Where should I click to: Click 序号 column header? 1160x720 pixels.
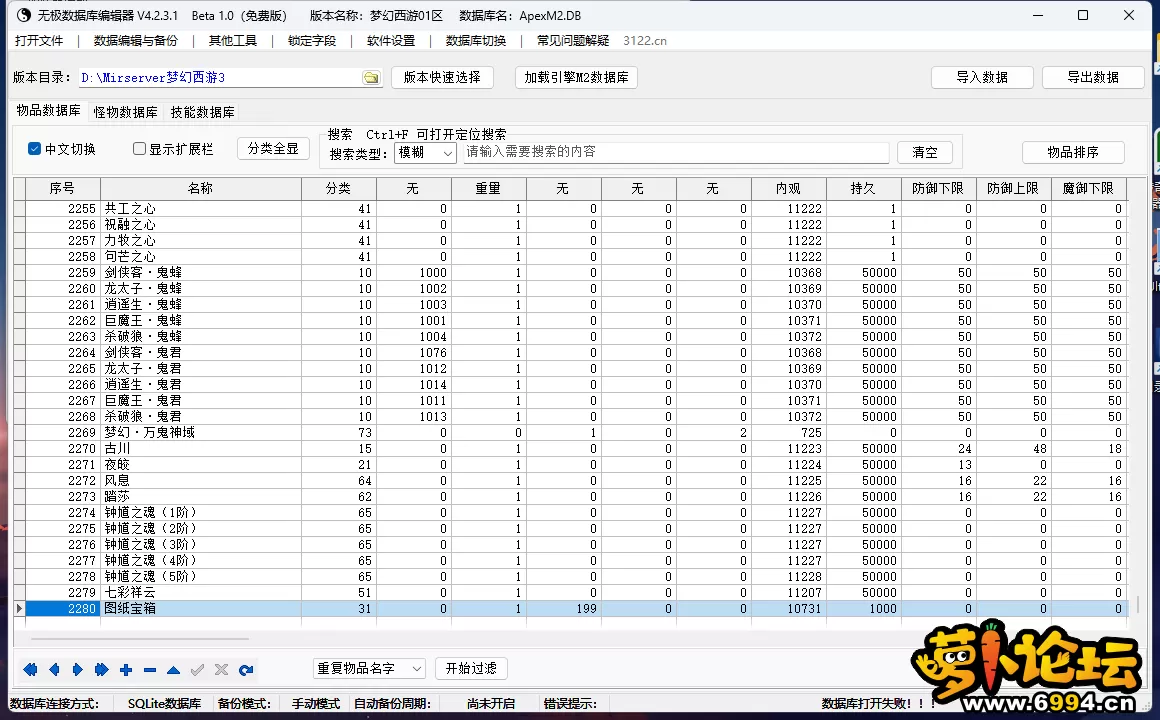click(x=62, y=189)
